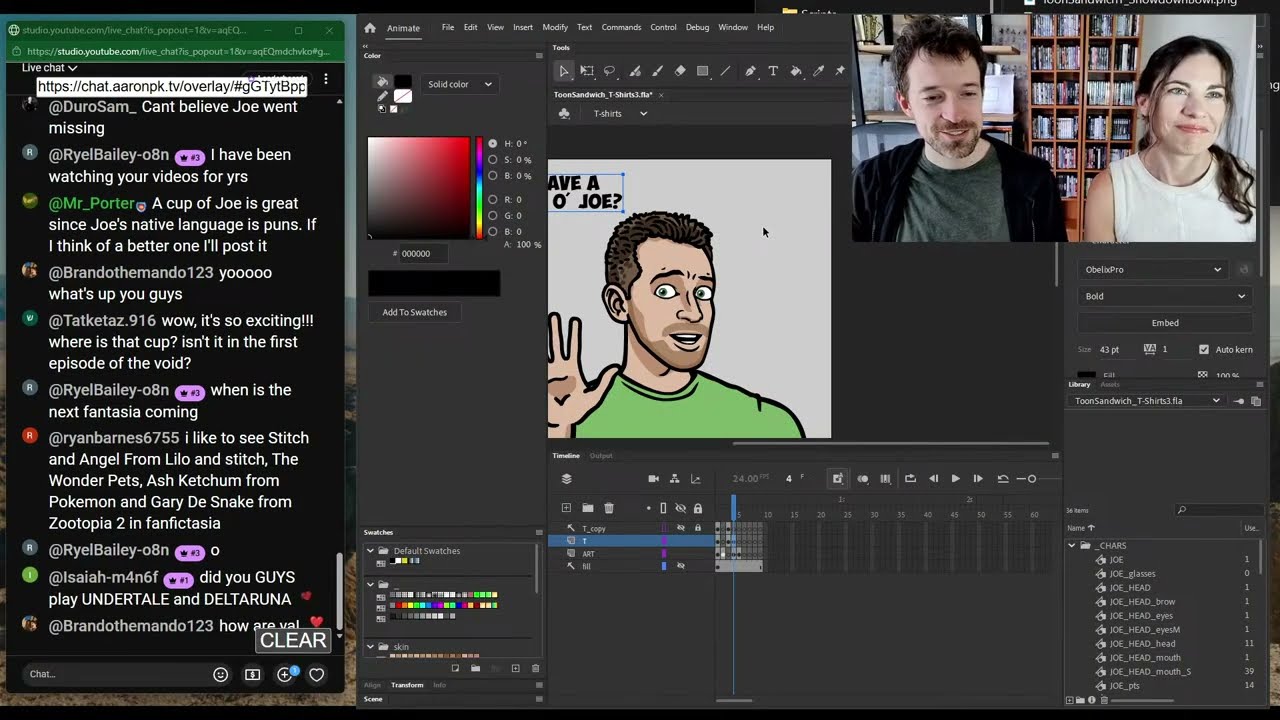Select the Text tool
The image size is (1280, 720).
coord(773,71)
